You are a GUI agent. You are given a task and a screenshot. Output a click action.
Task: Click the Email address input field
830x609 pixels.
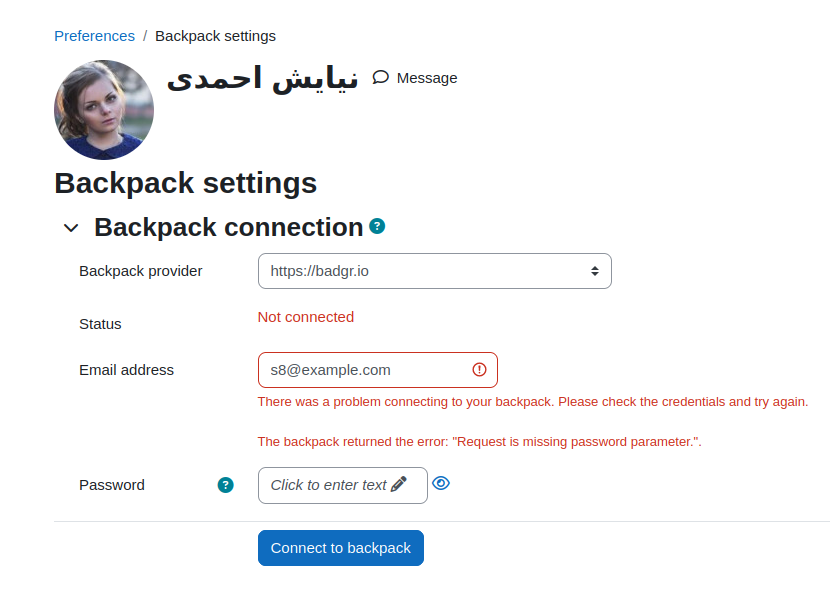click(x=378, y=370)
